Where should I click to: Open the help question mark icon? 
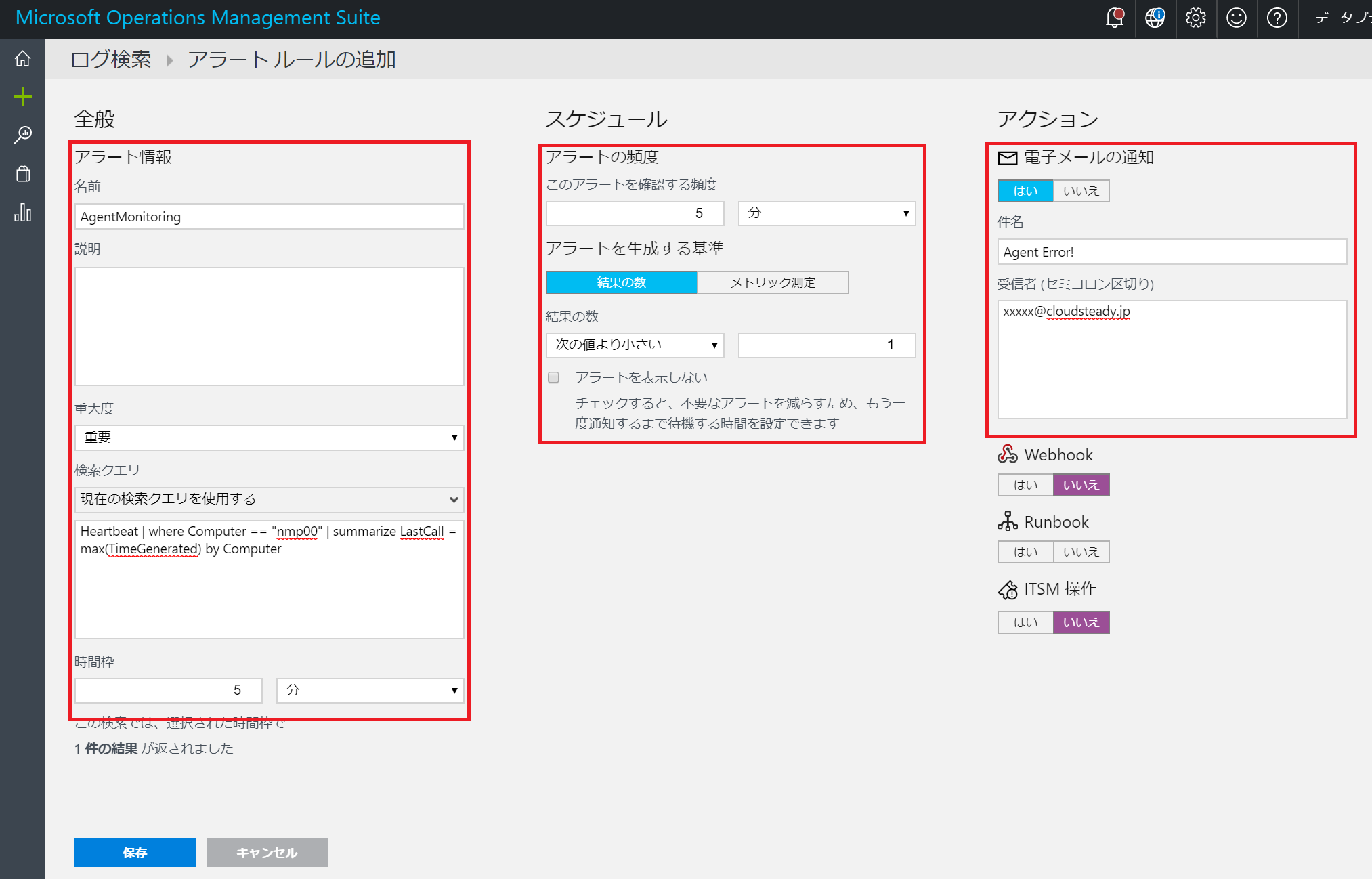coord(1277,18)
